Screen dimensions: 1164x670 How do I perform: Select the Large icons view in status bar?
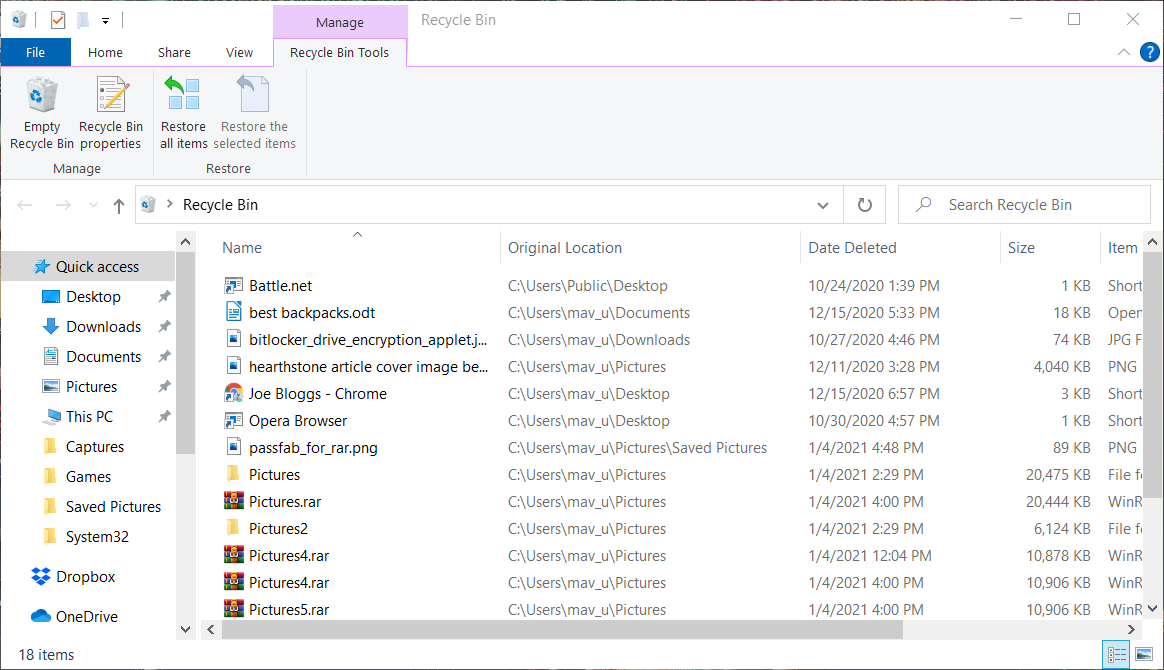[x=1144, y=654]
